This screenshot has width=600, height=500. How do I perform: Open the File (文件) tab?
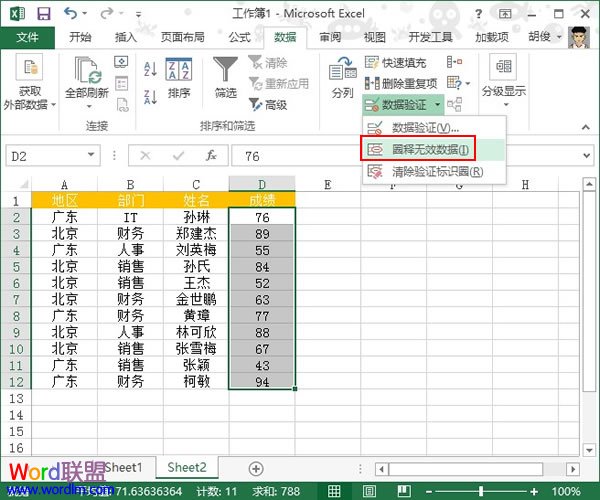pos(27,37)
